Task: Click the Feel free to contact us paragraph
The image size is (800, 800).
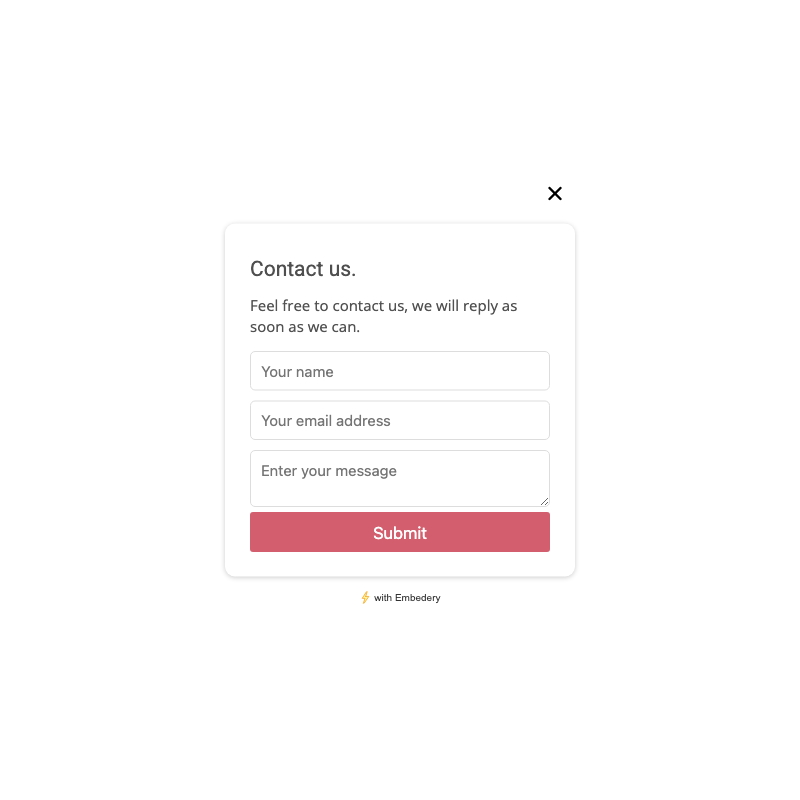Action: click(384, 316)
